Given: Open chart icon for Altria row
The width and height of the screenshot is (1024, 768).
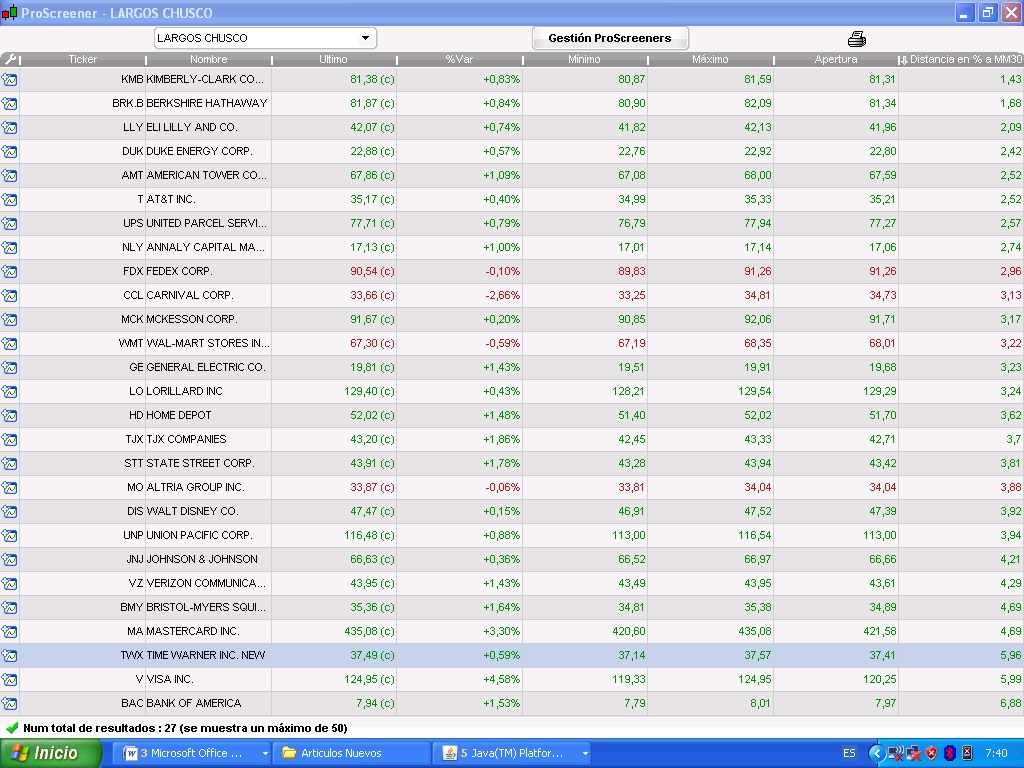Looking at the screenshot, I should pos(10,488).
